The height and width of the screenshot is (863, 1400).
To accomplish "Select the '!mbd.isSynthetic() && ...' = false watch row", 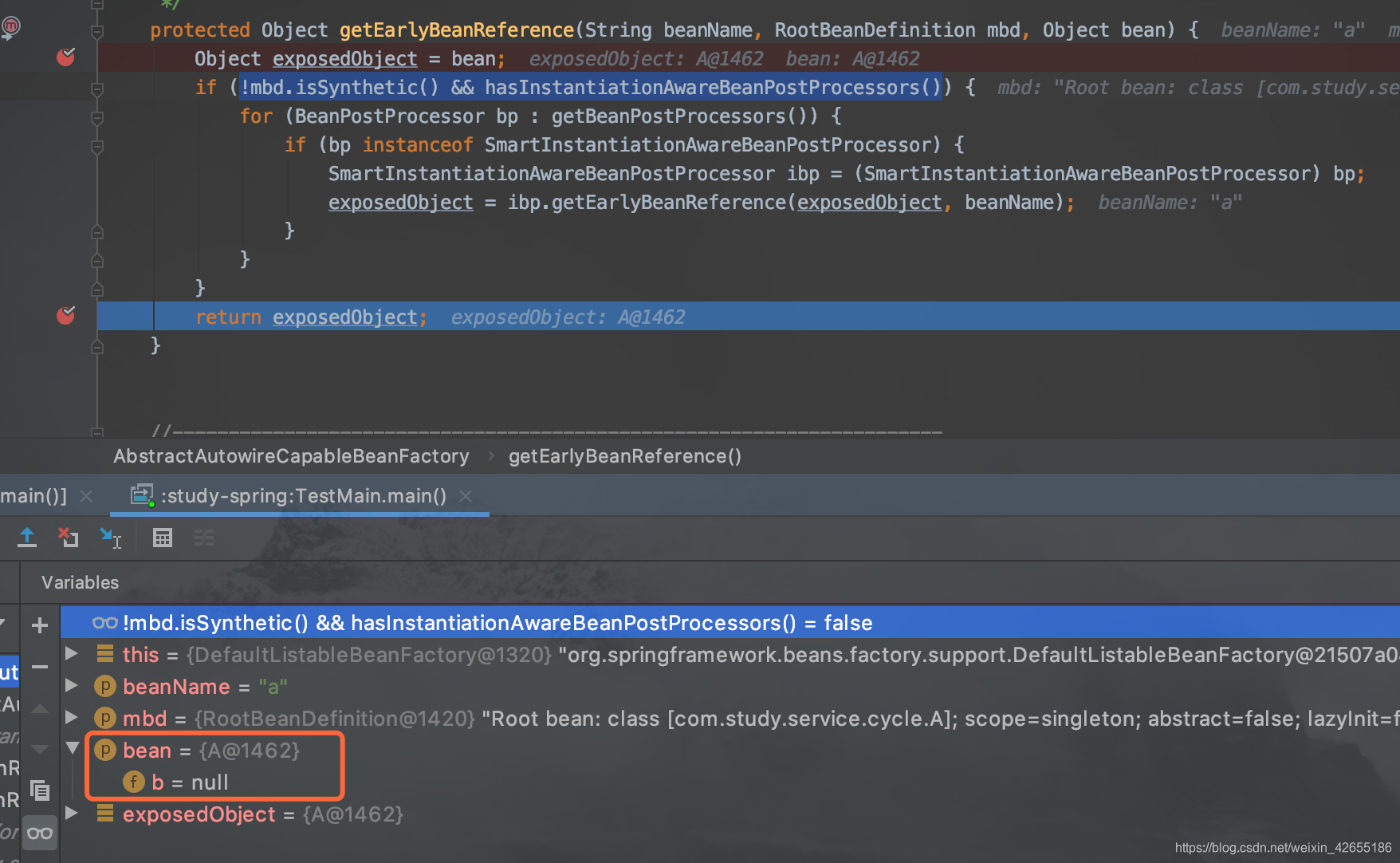I will [729, 623].
